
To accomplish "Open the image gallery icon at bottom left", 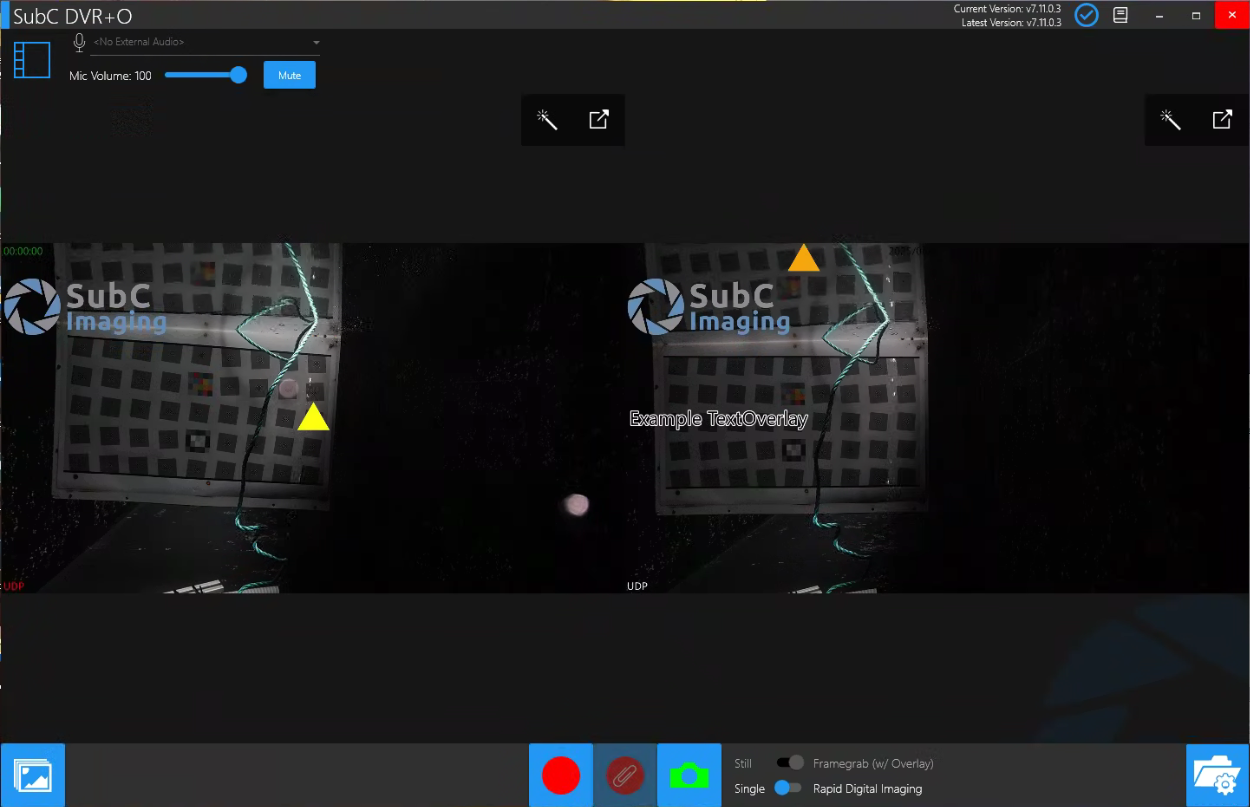I will click(33, 775).
